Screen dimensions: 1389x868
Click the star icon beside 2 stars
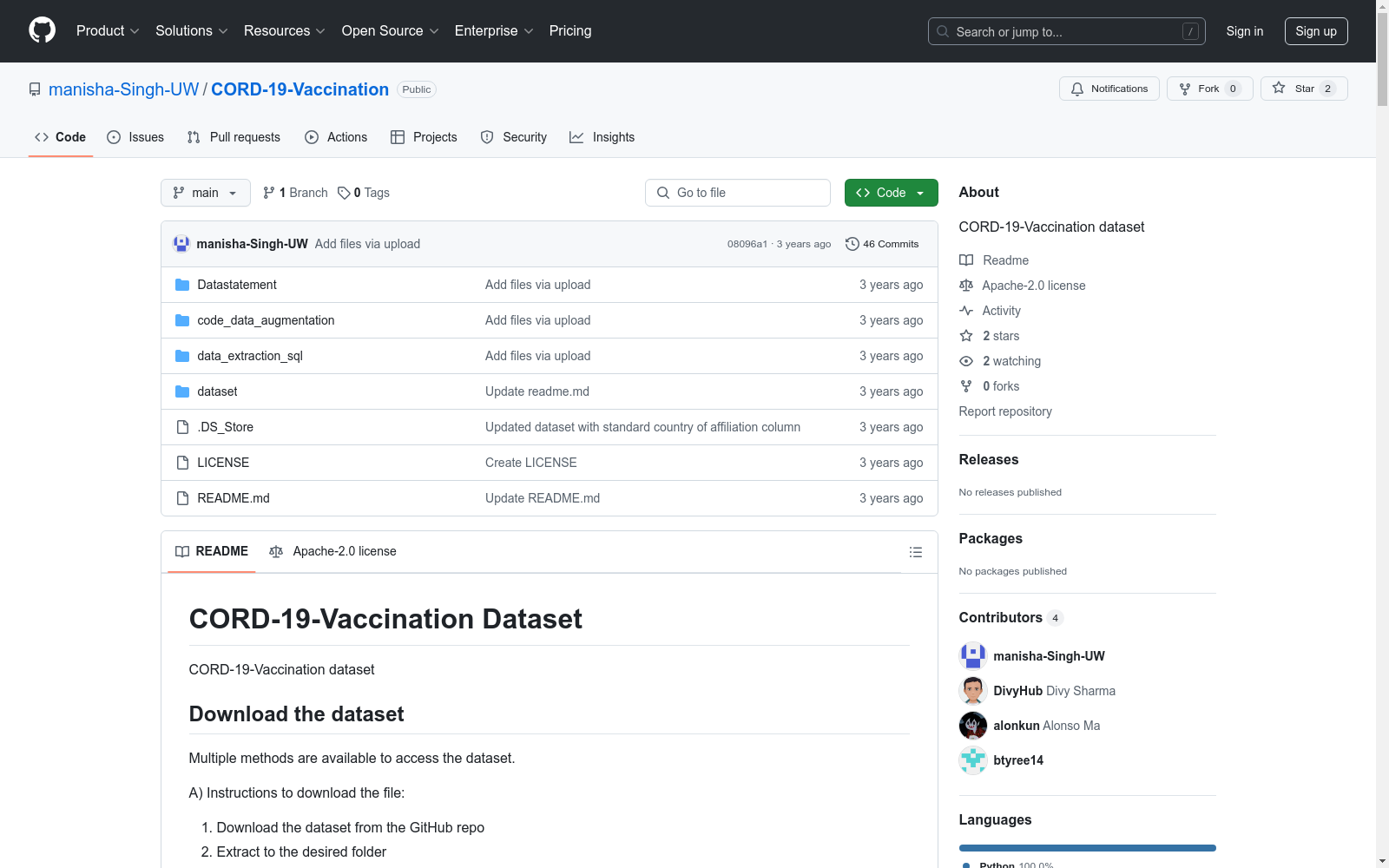[x=966, y=336]
